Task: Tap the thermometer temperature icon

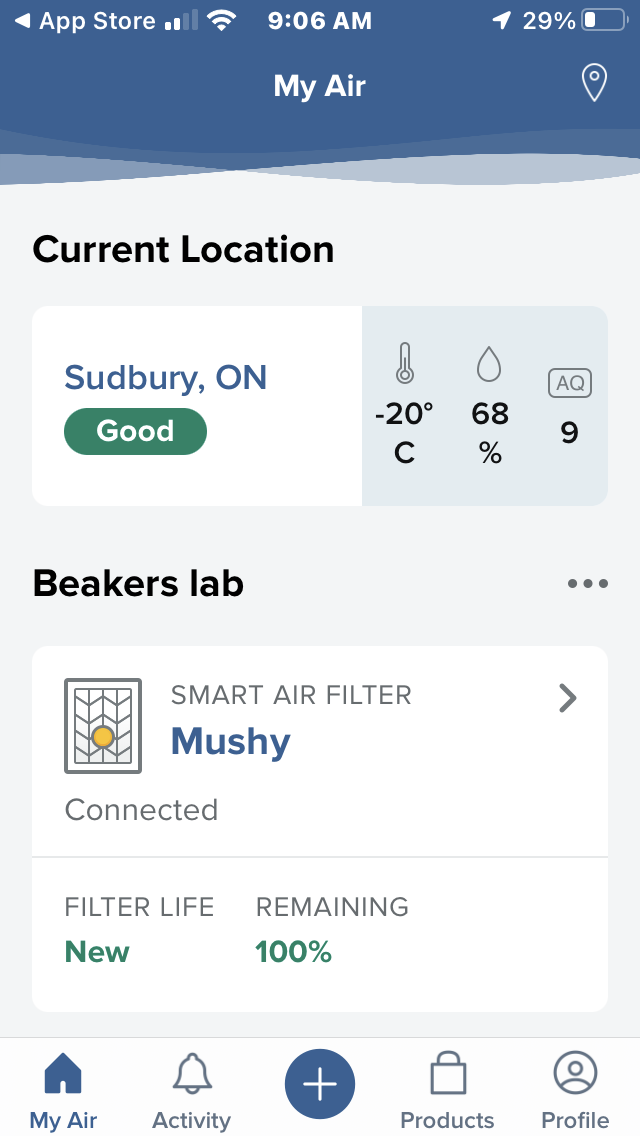Action: click(x=404, y=364)
